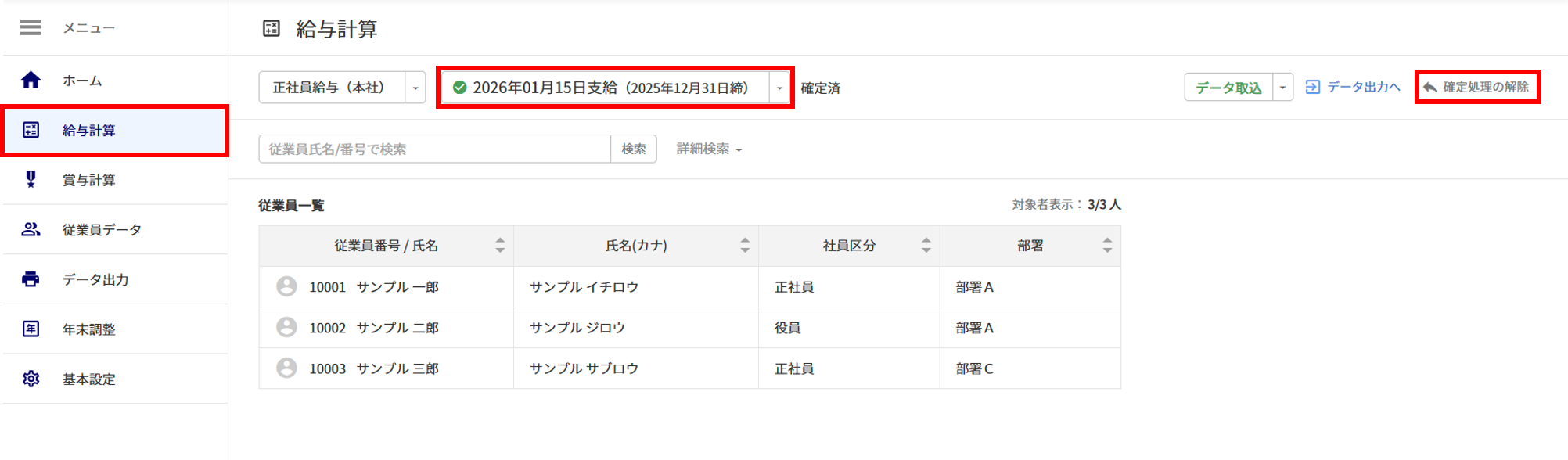Expand the payment date 2026年01月15日支給 selector
1568x460 pixels.
coord(779,88)
